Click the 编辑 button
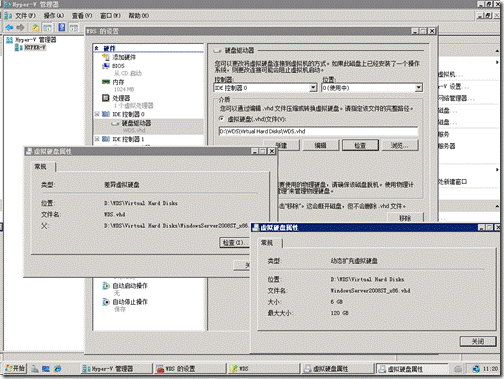This screenshot has width=504, height=379. coord(320,145)
